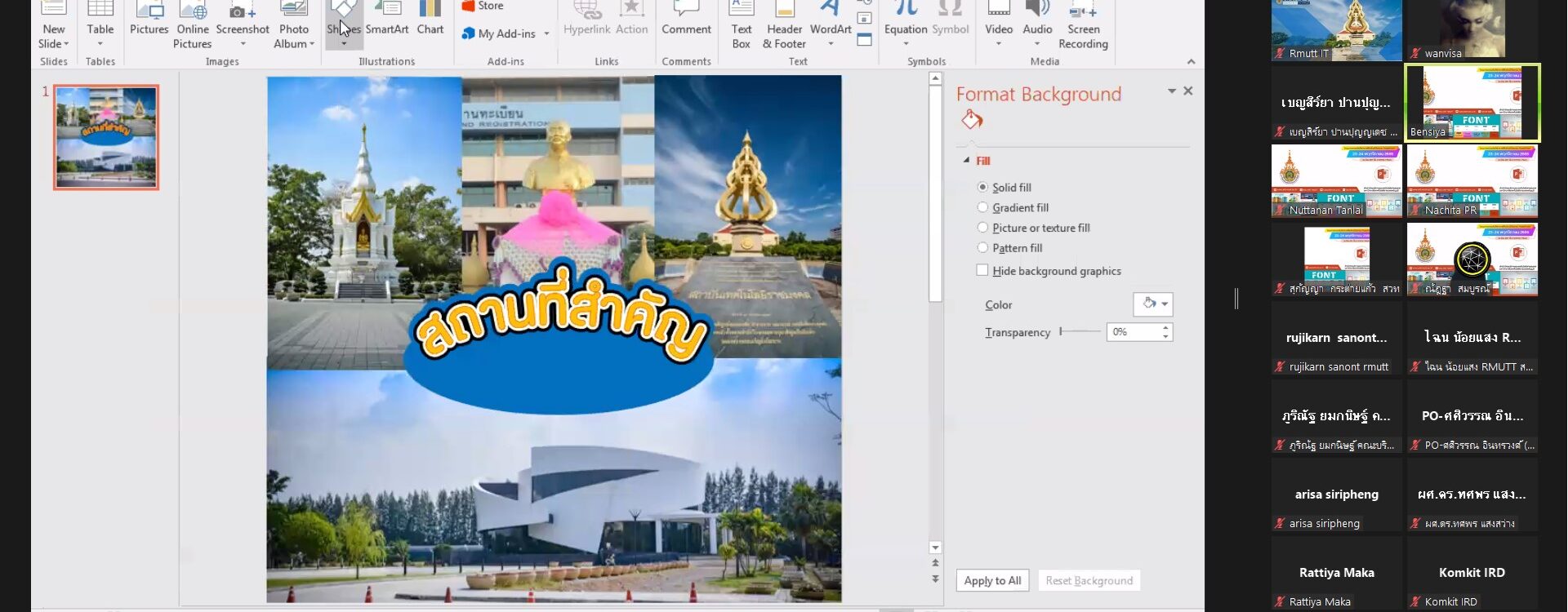Insert Object from Text group
Screen dimensions: 1568x612
tap(864, 39)
